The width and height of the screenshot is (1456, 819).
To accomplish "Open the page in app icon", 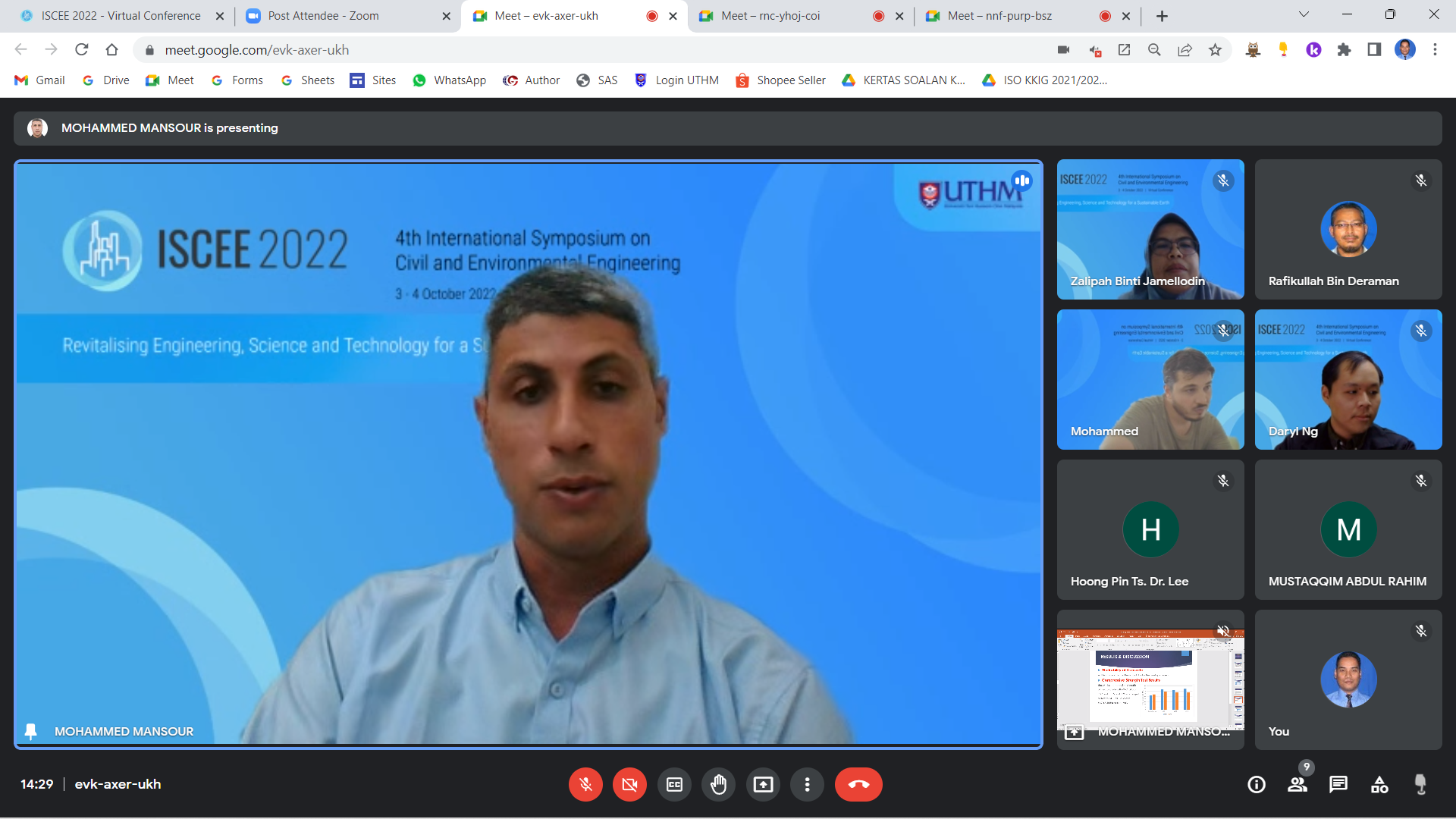I will [x=1124, y=49].
